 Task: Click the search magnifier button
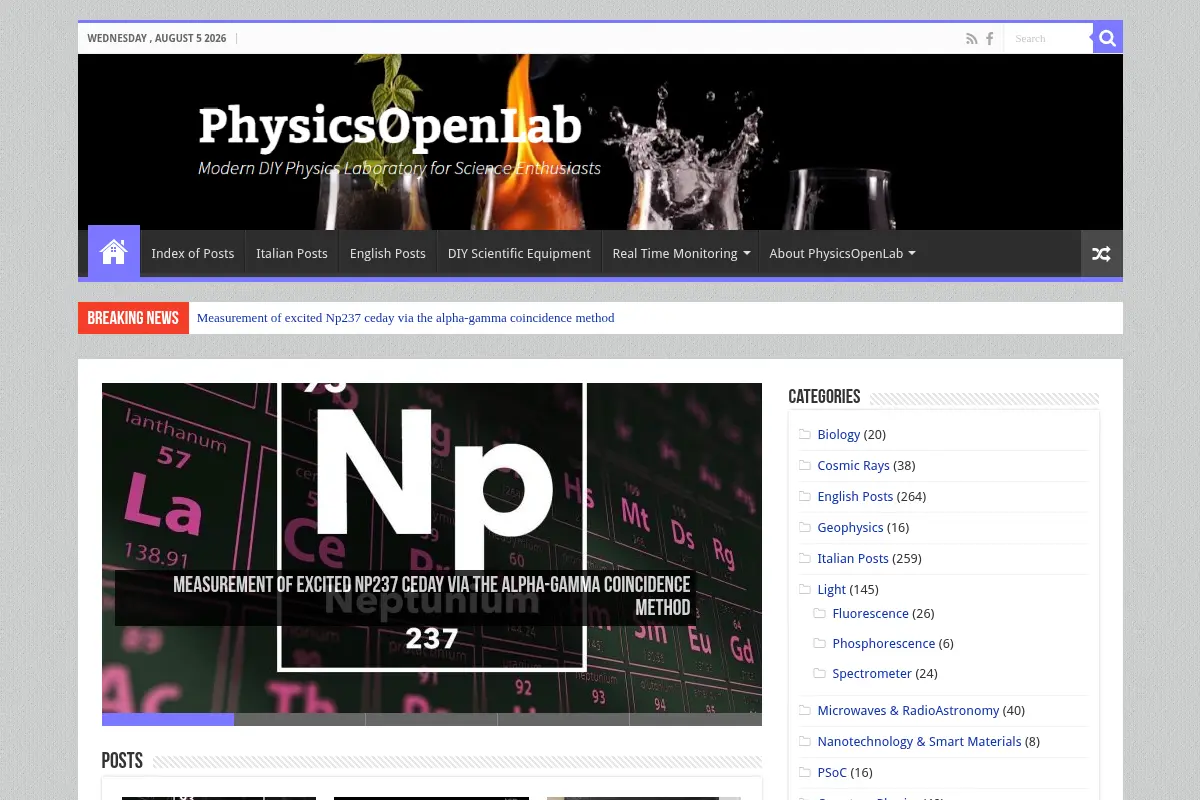tap(1107, 39)
